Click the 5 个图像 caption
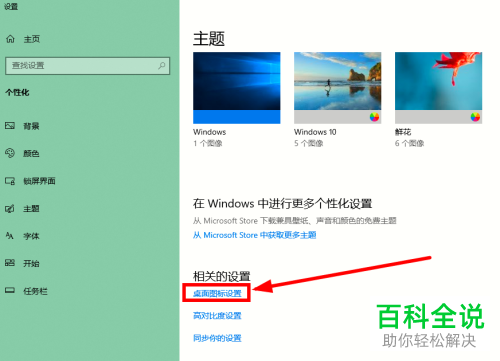Screen dimensions: 500x361 coord(308,143)
